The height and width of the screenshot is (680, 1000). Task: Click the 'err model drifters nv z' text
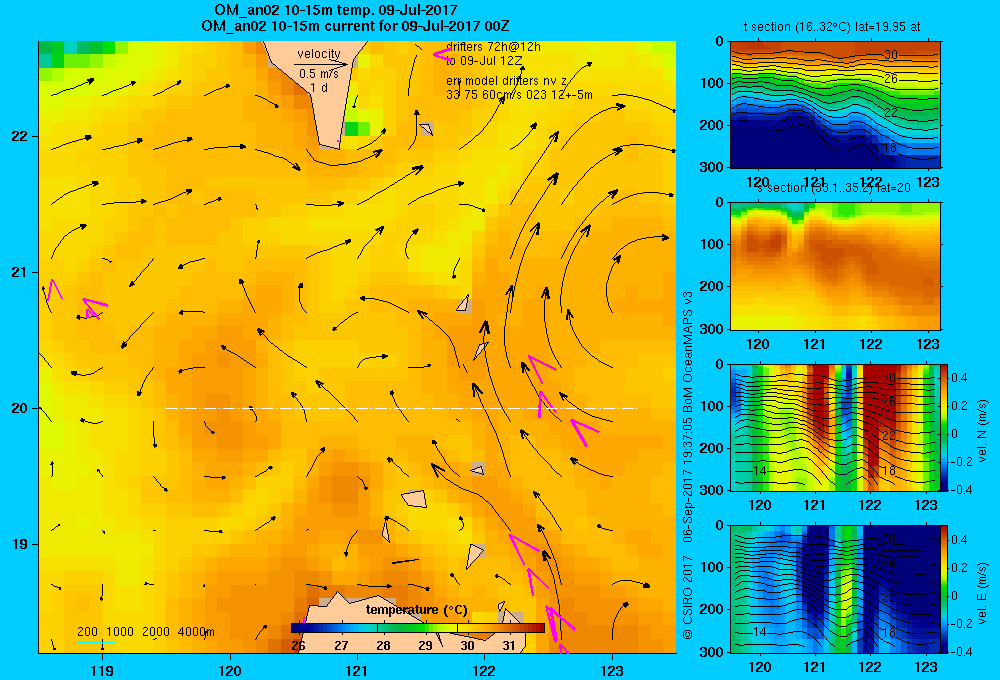(x=506, y=81)
